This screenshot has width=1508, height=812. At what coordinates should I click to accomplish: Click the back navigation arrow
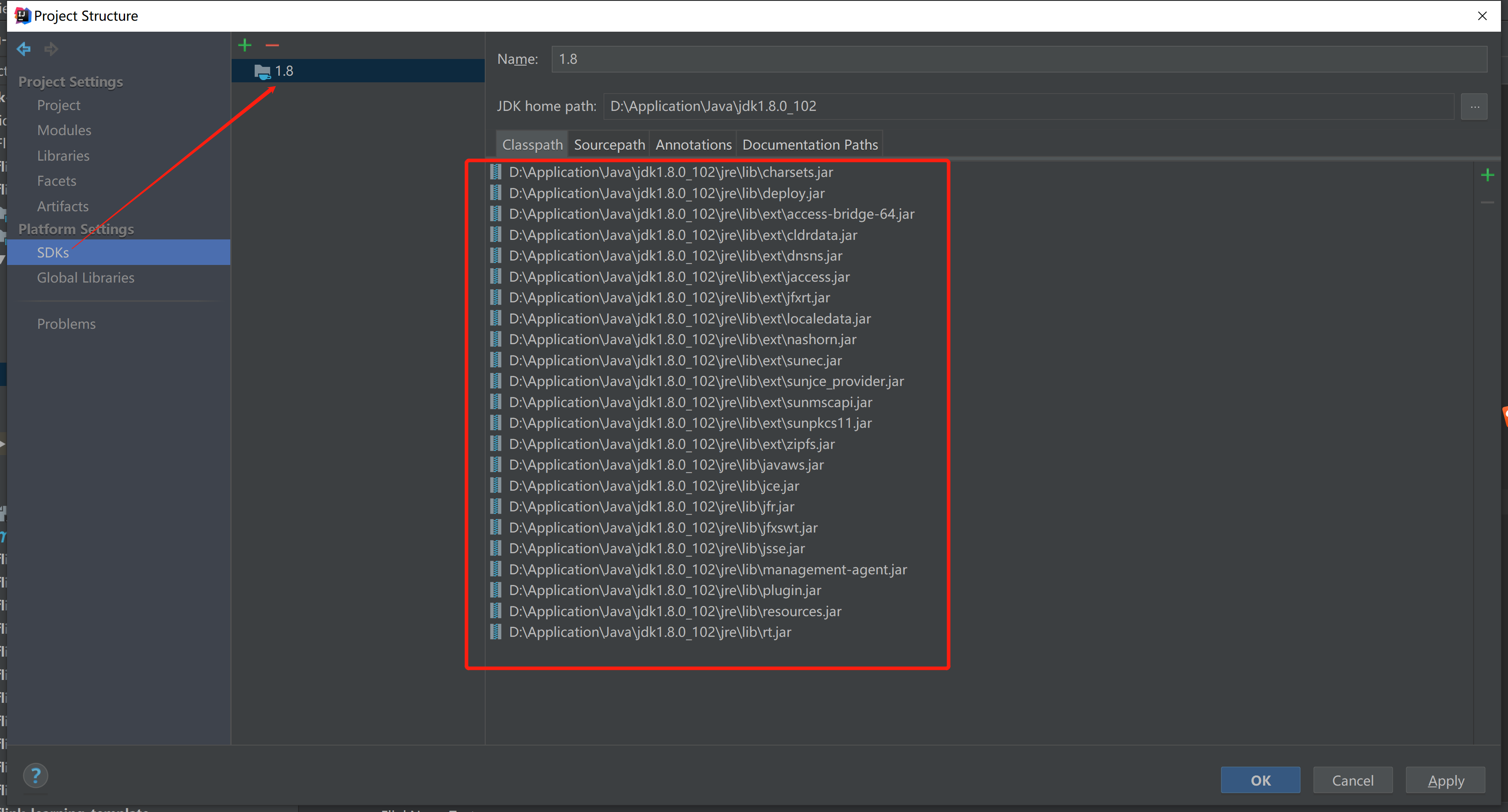(24, 48)
